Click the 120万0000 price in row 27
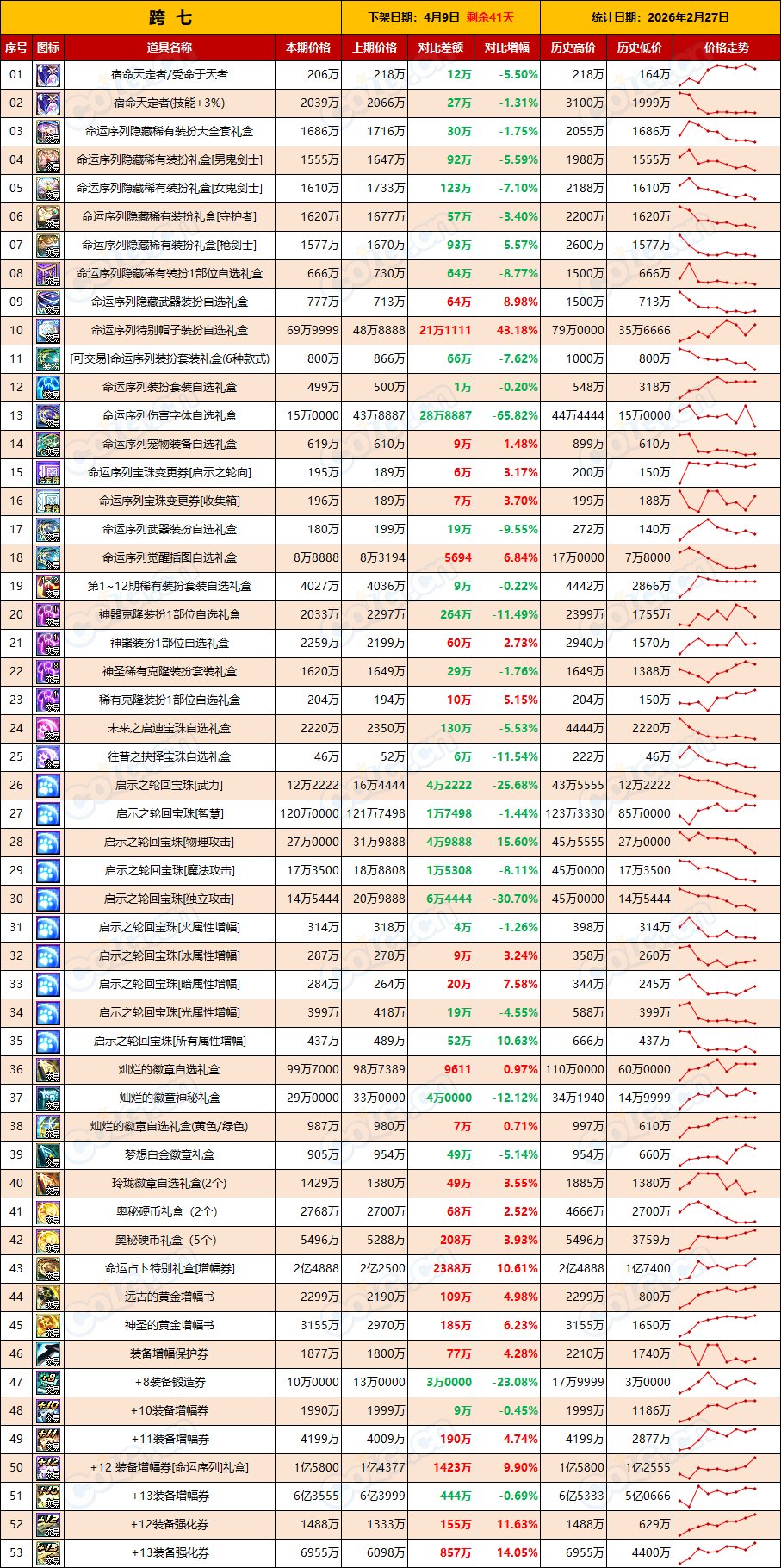The image size is (781, 1568). [x=309, y=814]
